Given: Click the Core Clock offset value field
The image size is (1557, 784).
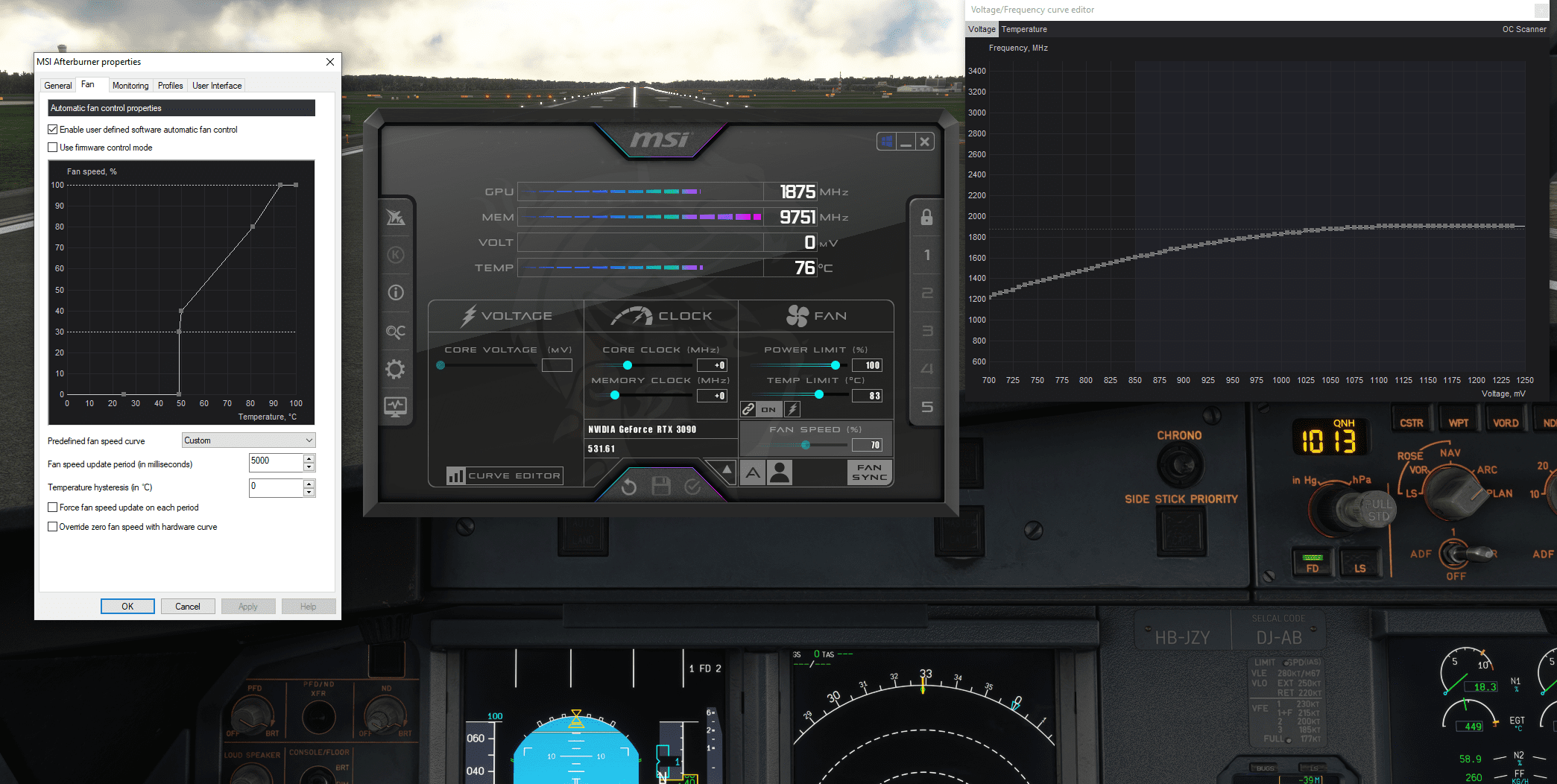Looking at the screenshot, I should [x=712, y=365].
